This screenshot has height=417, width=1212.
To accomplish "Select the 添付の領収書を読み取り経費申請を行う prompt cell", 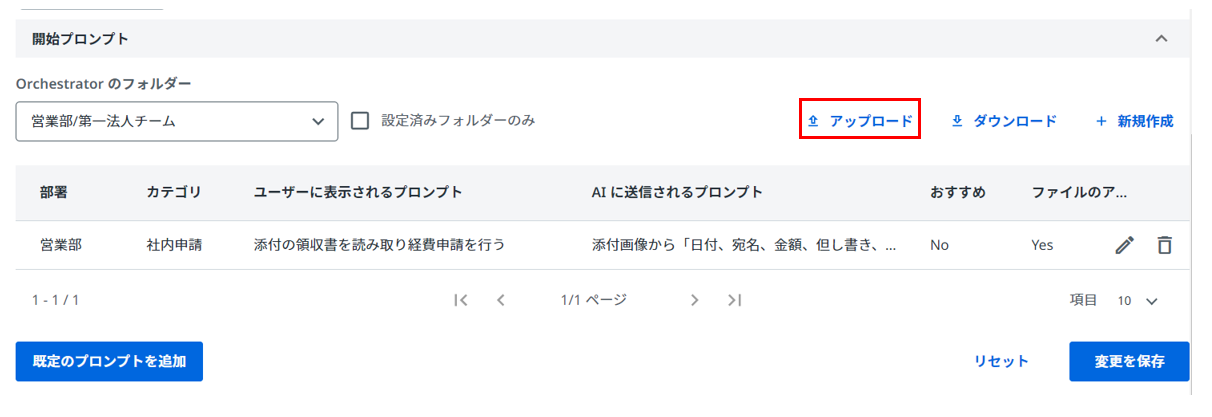I will [x=379, y=245].
